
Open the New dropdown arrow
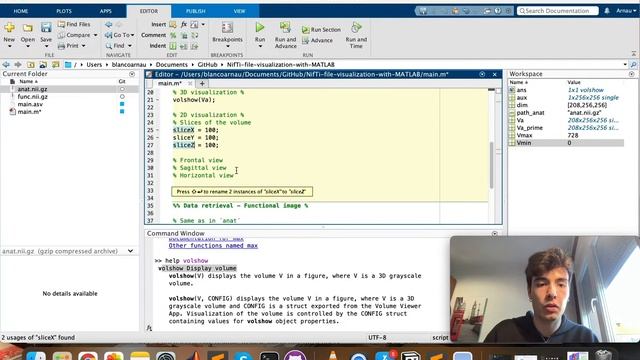pyautogui.click(x=9, y=46)
